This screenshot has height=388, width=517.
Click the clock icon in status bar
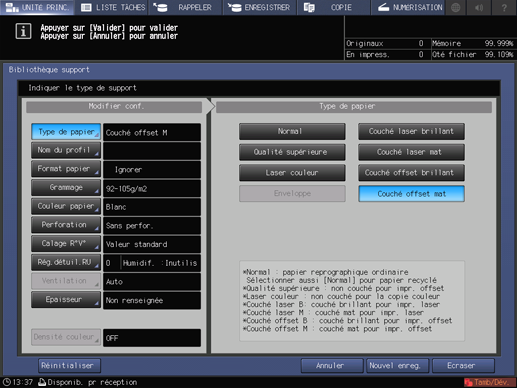7,382
